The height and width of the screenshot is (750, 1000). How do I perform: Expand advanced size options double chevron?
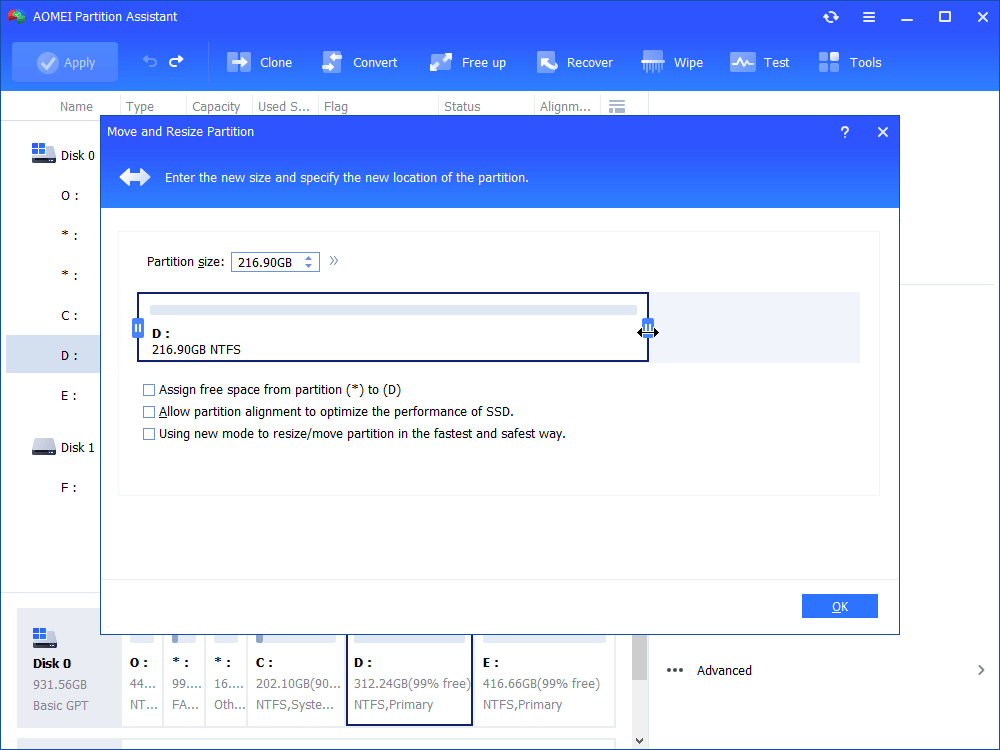click(334, 261)
